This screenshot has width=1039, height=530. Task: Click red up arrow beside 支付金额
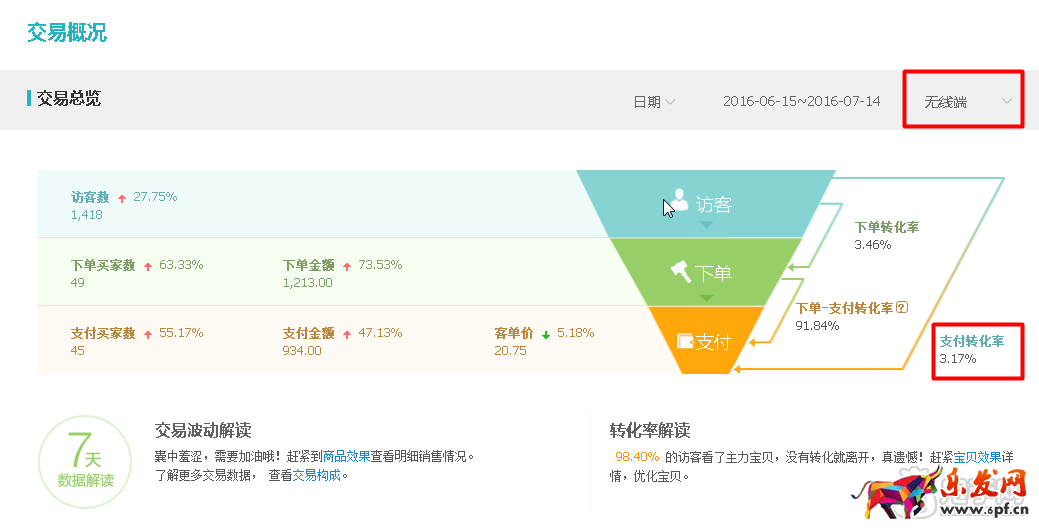(347, 334)
